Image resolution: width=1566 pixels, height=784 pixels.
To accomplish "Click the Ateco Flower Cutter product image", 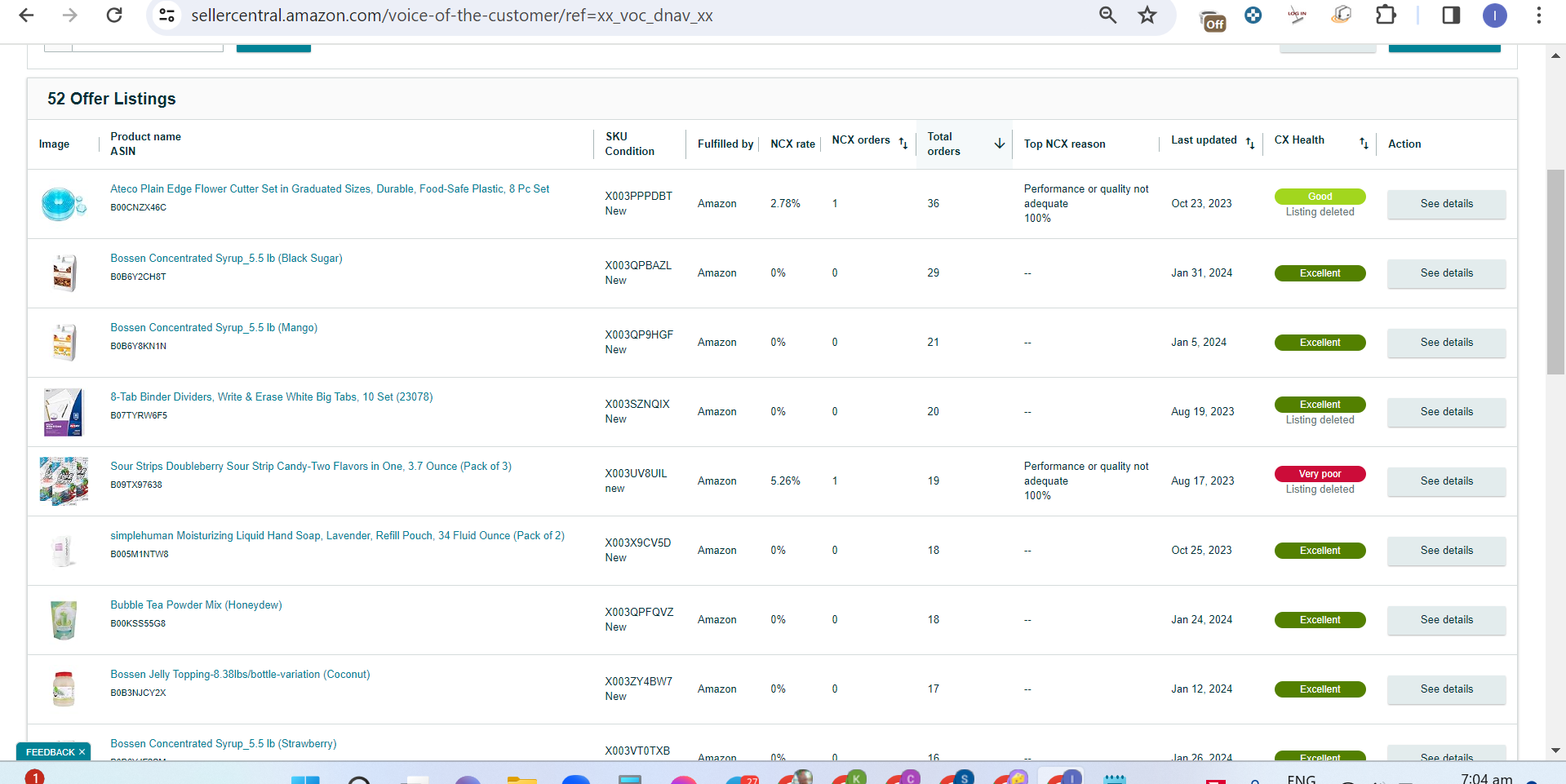I will 64,204.
